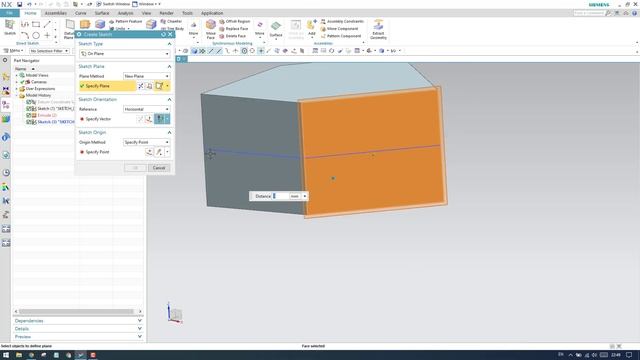Click the Extract Geometry tool
Viewport: 640px width, 360px height.
(378, 29)
